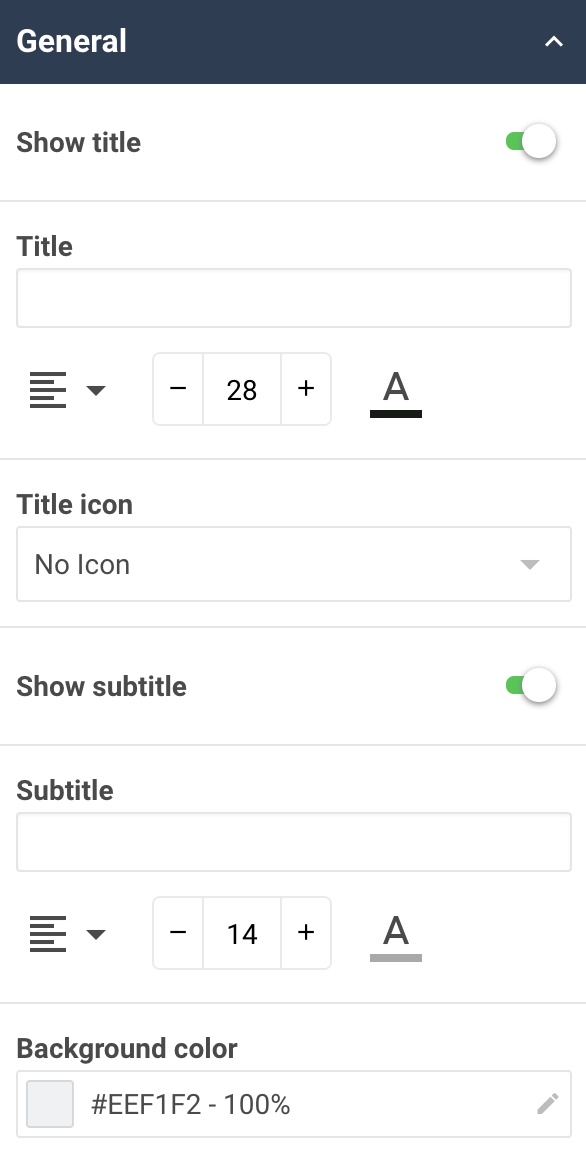
Task: Click the title text alignment icon
Action: tap(48, 389)
